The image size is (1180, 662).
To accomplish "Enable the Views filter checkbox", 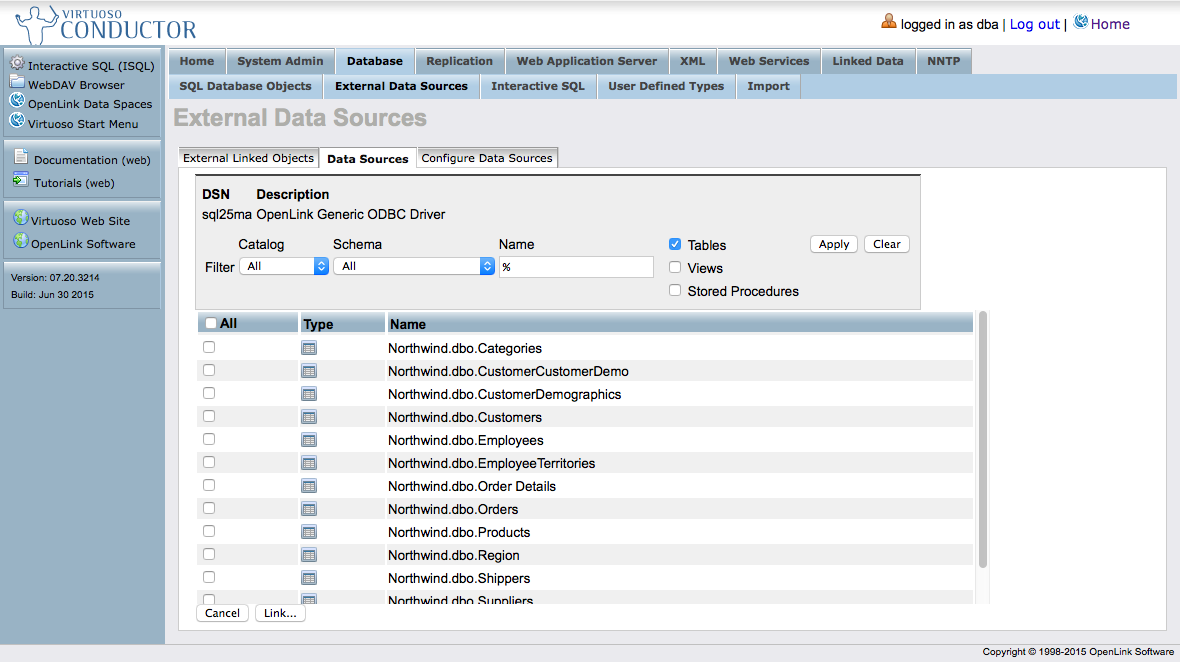I will (x=675, y=268).
